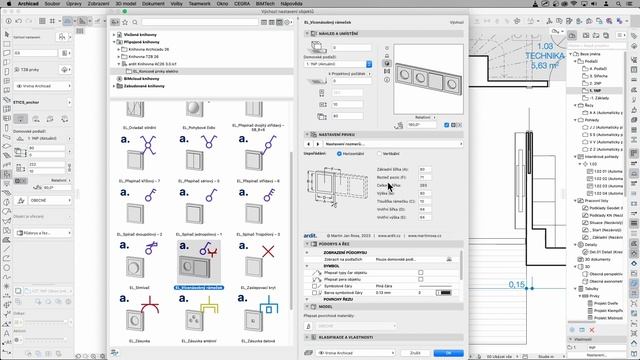Expand the Vložené knihovny tree node
The height and width of the screenshot is (360, 640).
114,35
